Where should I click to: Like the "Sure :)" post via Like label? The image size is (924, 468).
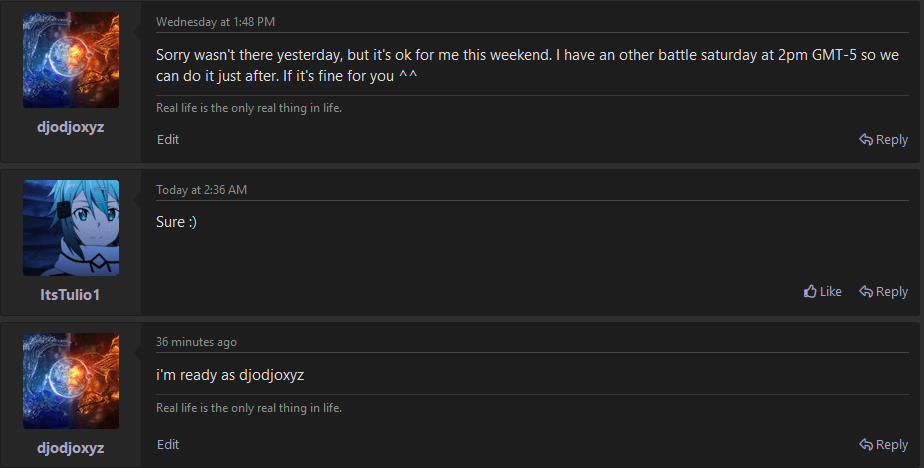point(830,292)
